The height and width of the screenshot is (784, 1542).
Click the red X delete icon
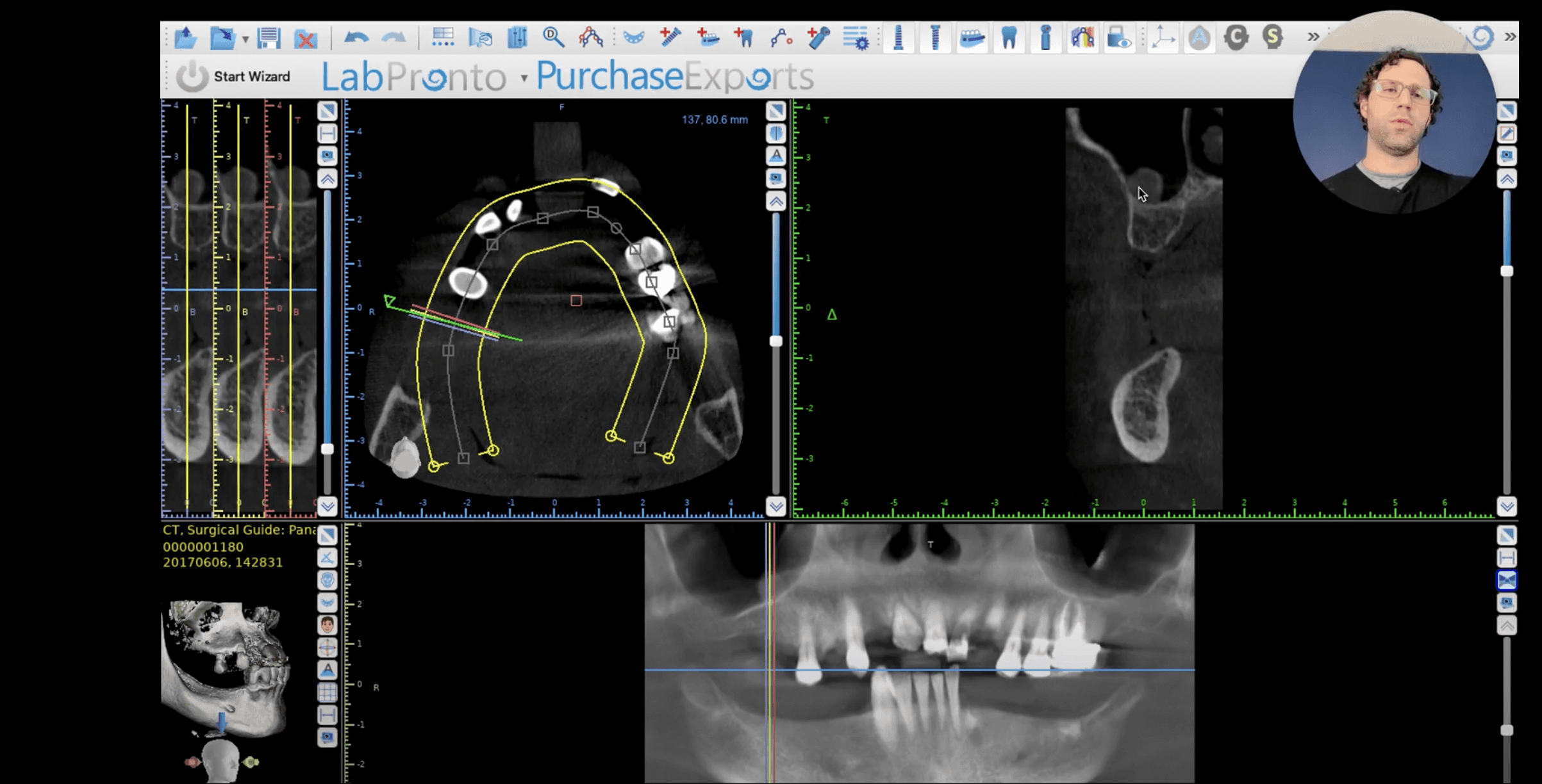tap(306, 38)
